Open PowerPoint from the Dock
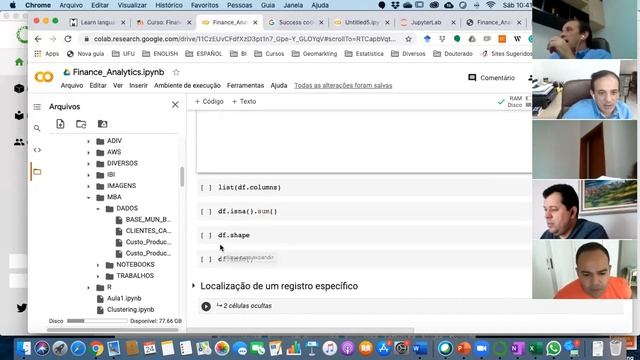 (464, 348)
